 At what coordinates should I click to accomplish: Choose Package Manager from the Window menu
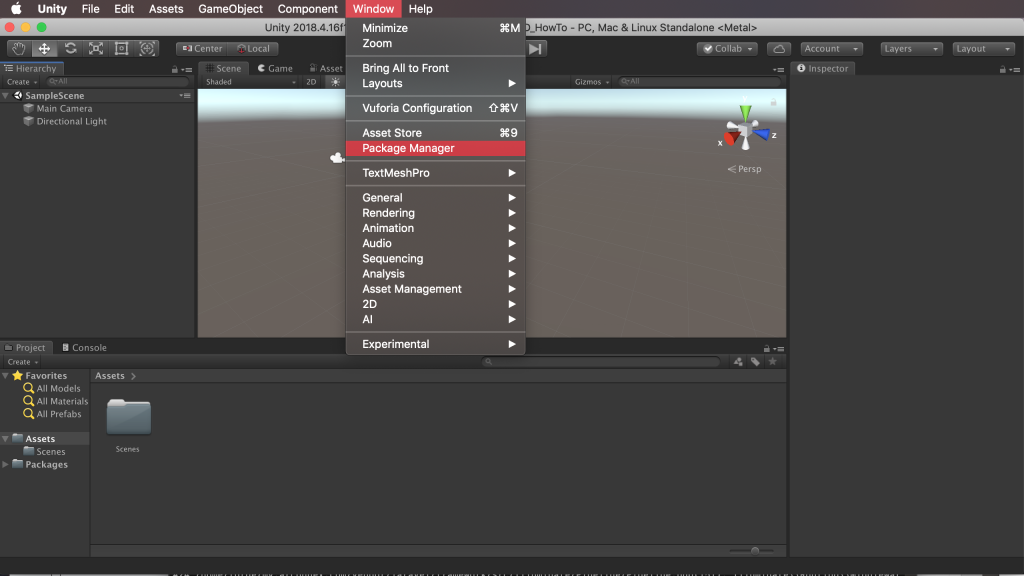(436, 148)
